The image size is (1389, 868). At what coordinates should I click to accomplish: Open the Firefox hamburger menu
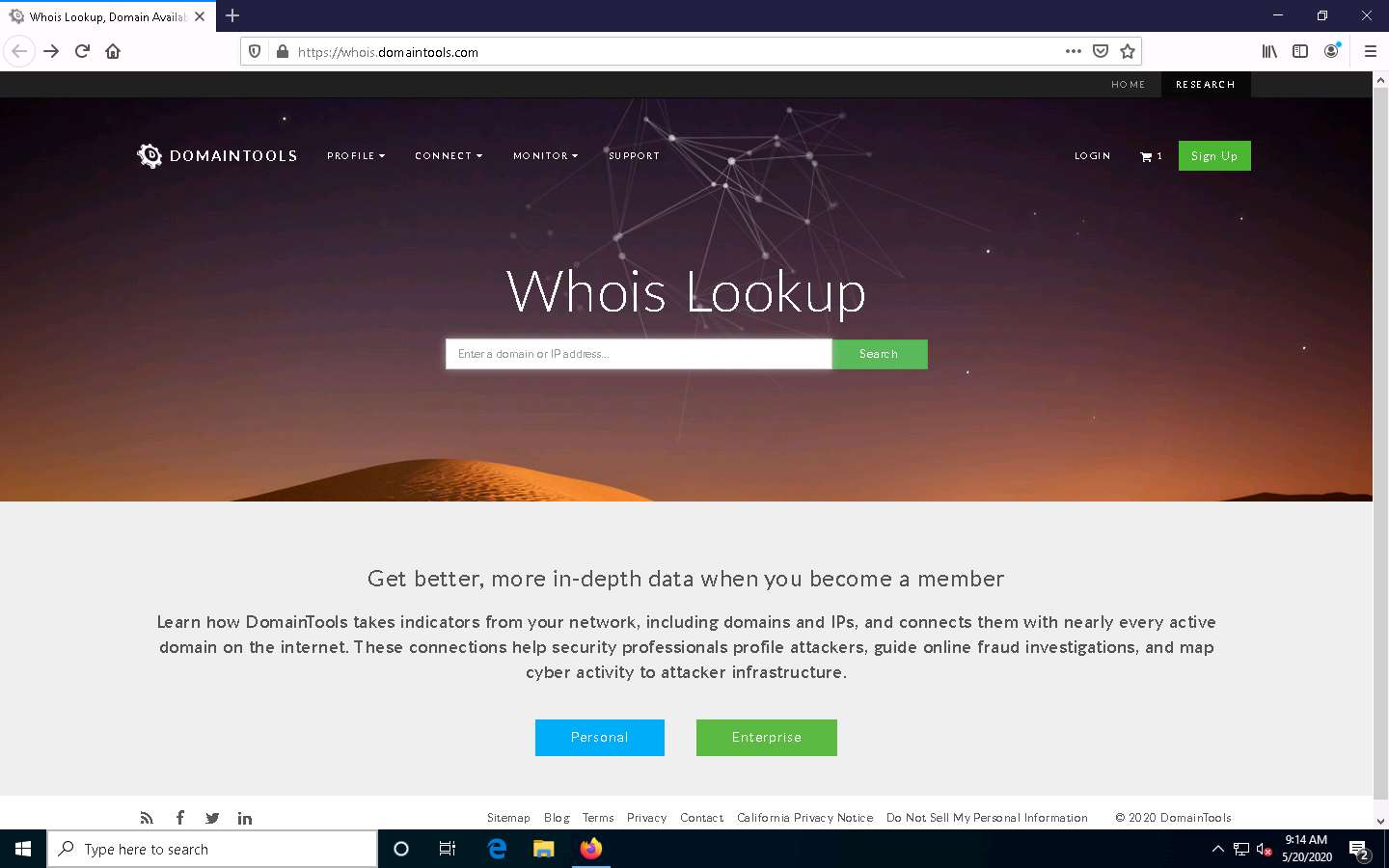tap(1370, 51)
